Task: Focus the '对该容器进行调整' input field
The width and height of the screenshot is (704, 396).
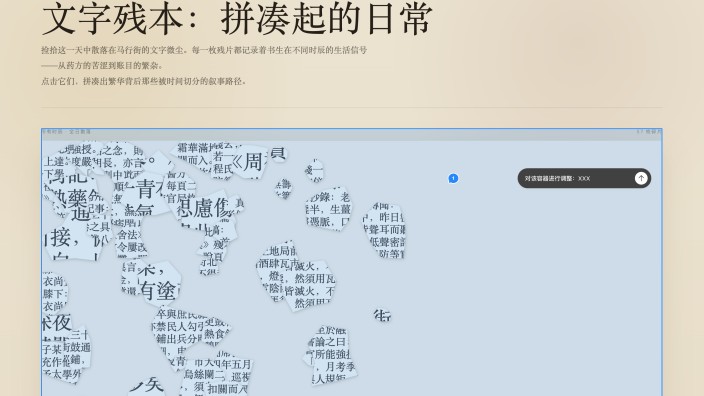Action: (577, 178)
